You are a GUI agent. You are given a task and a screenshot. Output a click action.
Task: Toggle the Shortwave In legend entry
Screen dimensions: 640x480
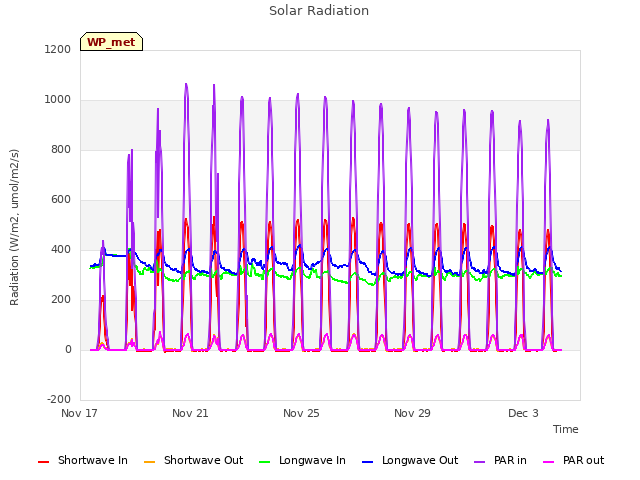pos(83,460)
